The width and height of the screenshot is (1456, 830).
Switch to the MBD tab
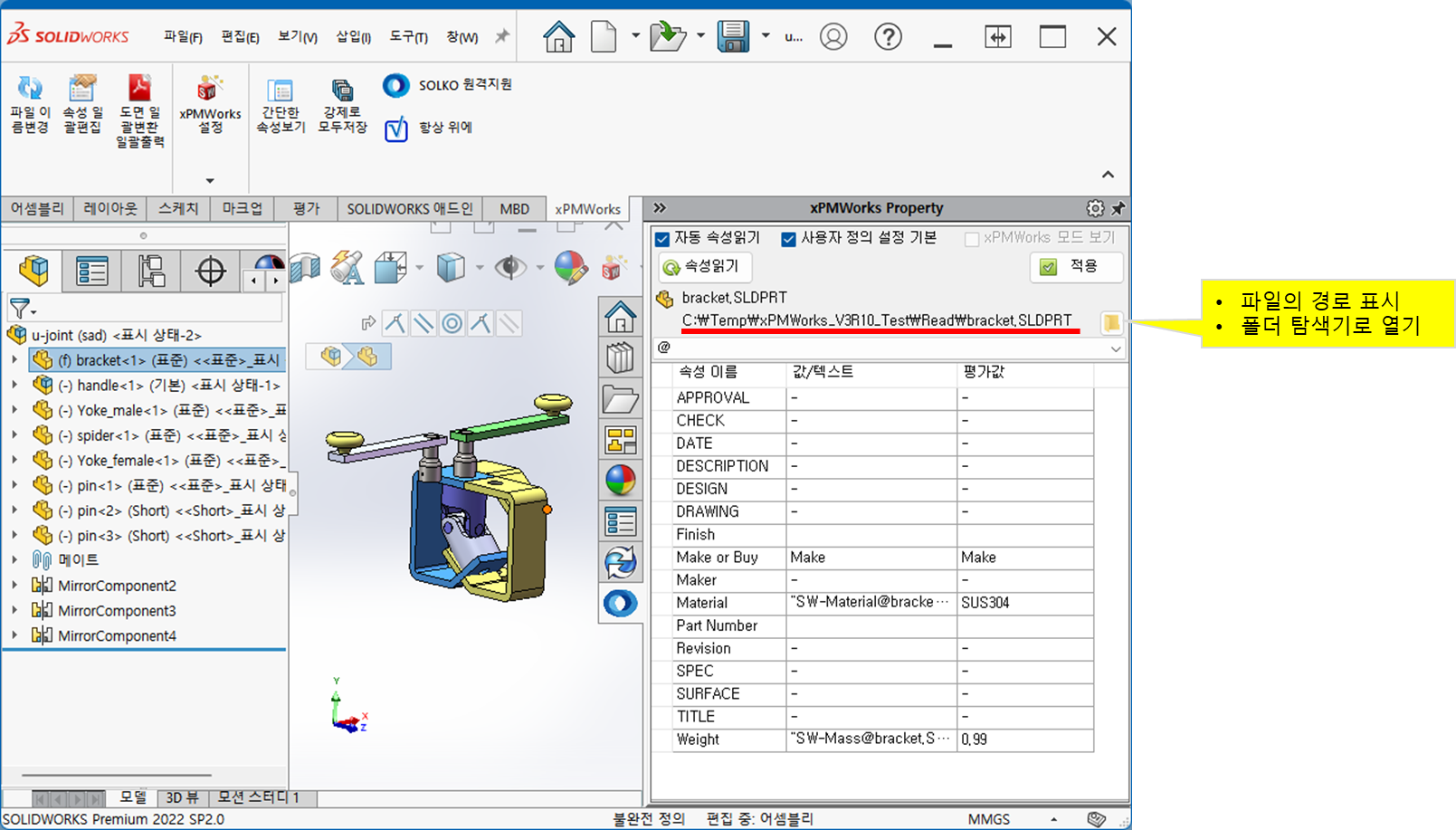click(x=515, y=208)
